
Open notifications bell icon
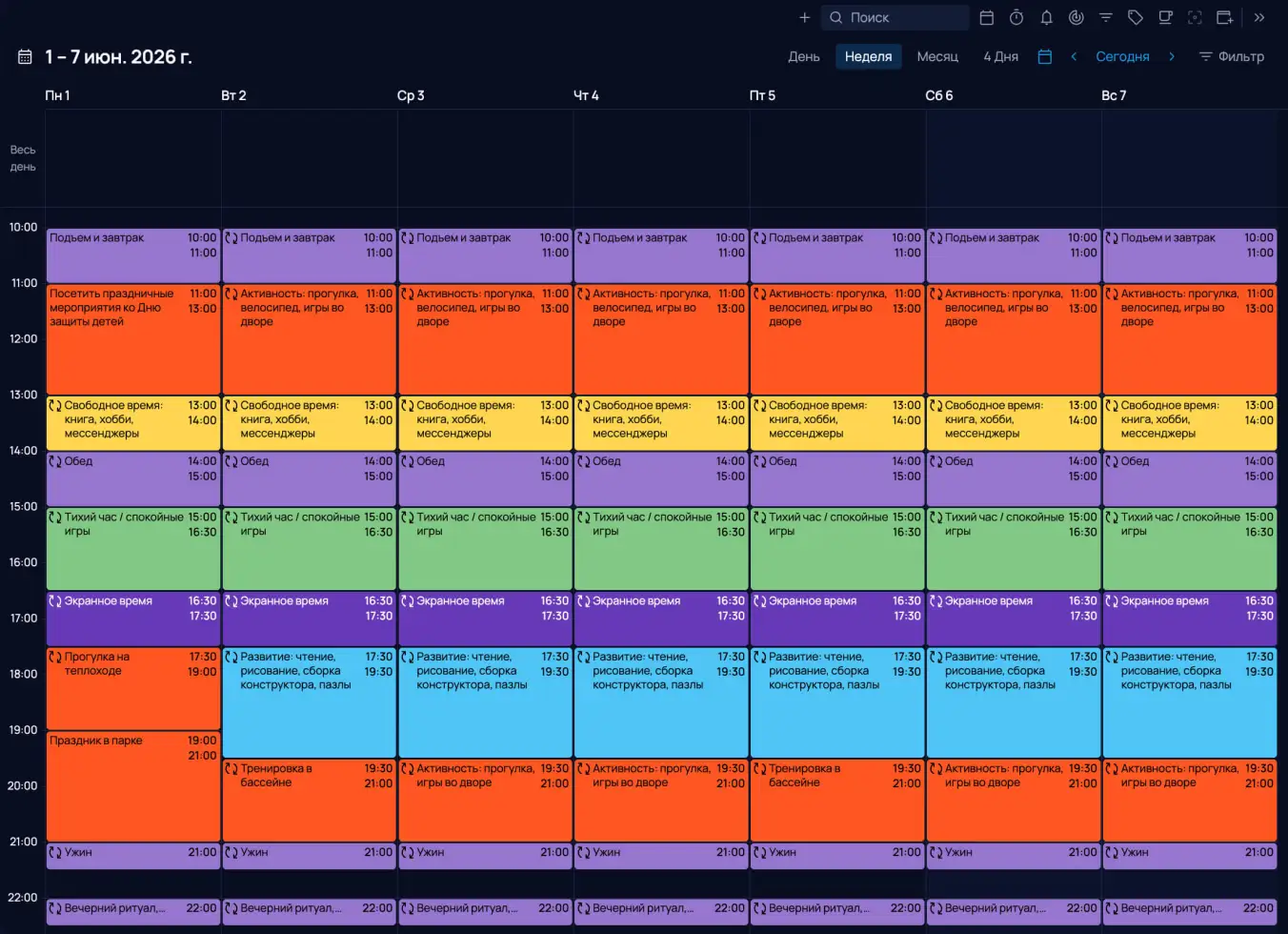click(x=1046, y=17)
